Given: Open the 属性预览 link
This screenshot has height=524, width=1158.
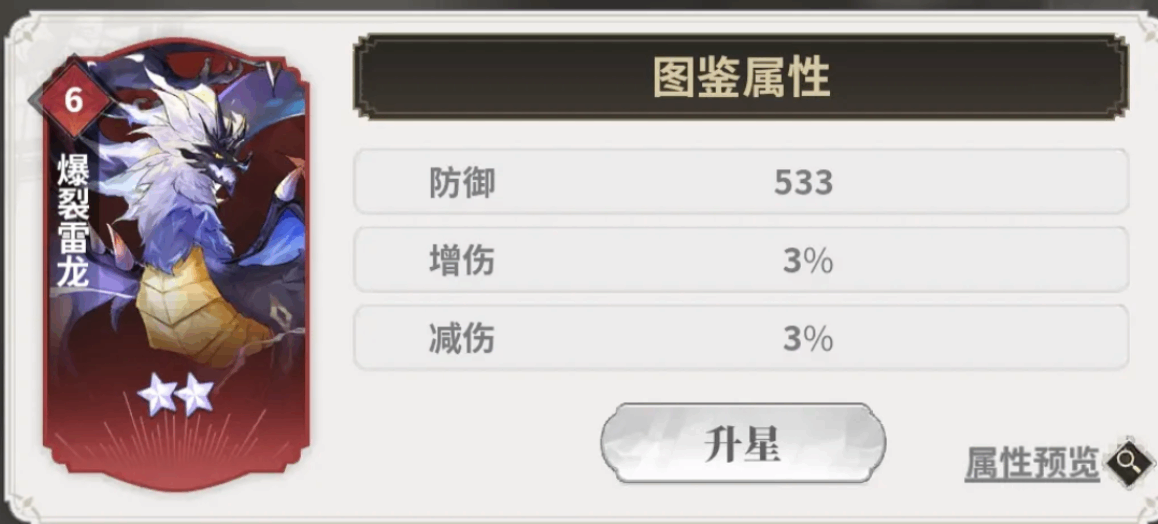Looking at the screenshot, I should [x=1031, y=464].
